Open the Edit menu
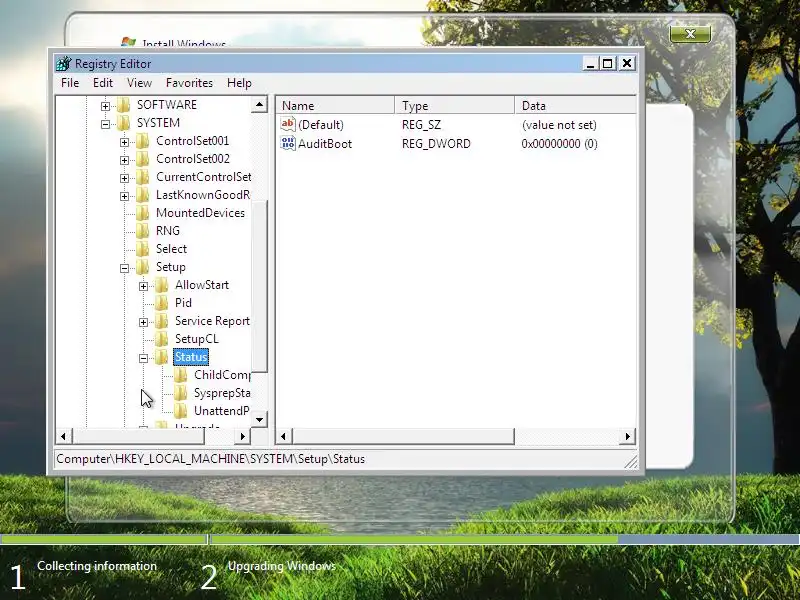The width and height of the screenshot is (800, 600). point(103,83)
